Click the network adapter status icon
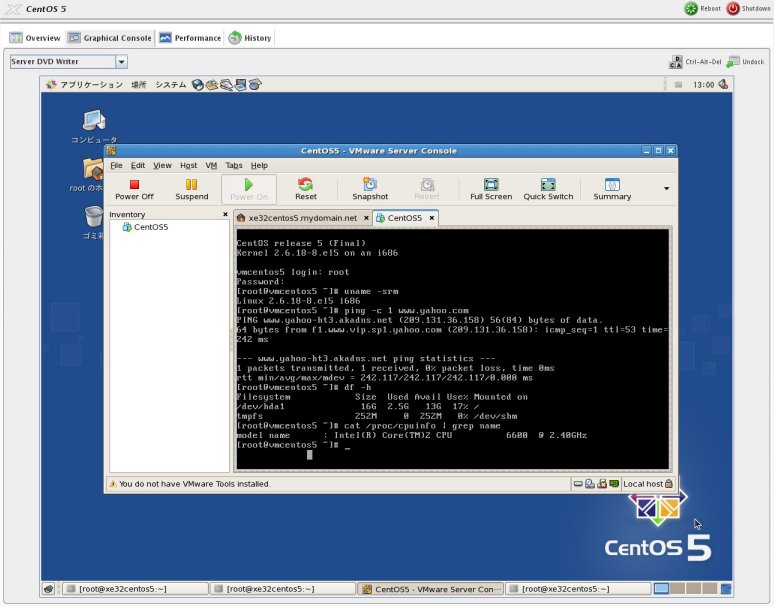Screen dimensions: 774x606 (614, 484)
